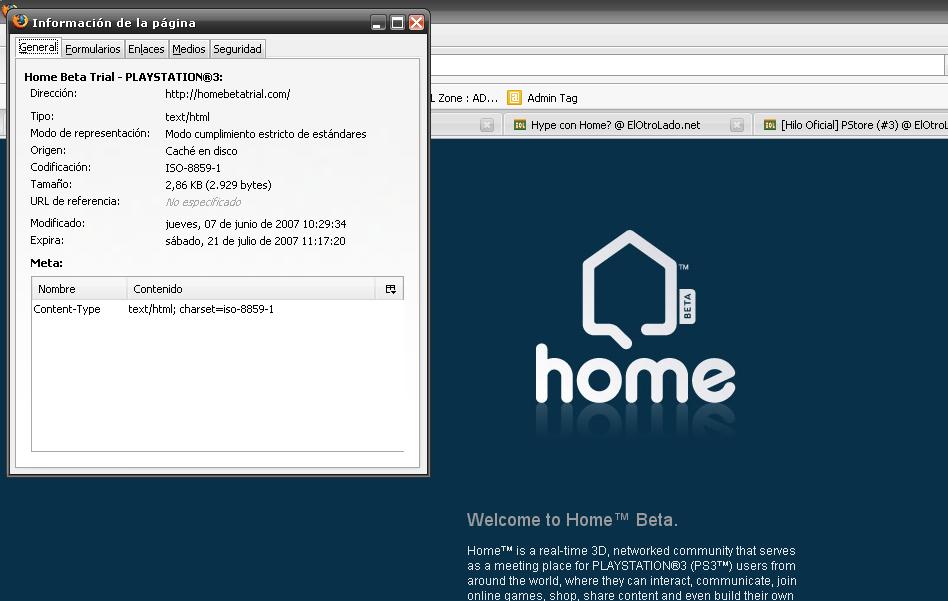Screen dimensions: 948x601
Task: Select the Content-Type meta row
Action: 217,309
